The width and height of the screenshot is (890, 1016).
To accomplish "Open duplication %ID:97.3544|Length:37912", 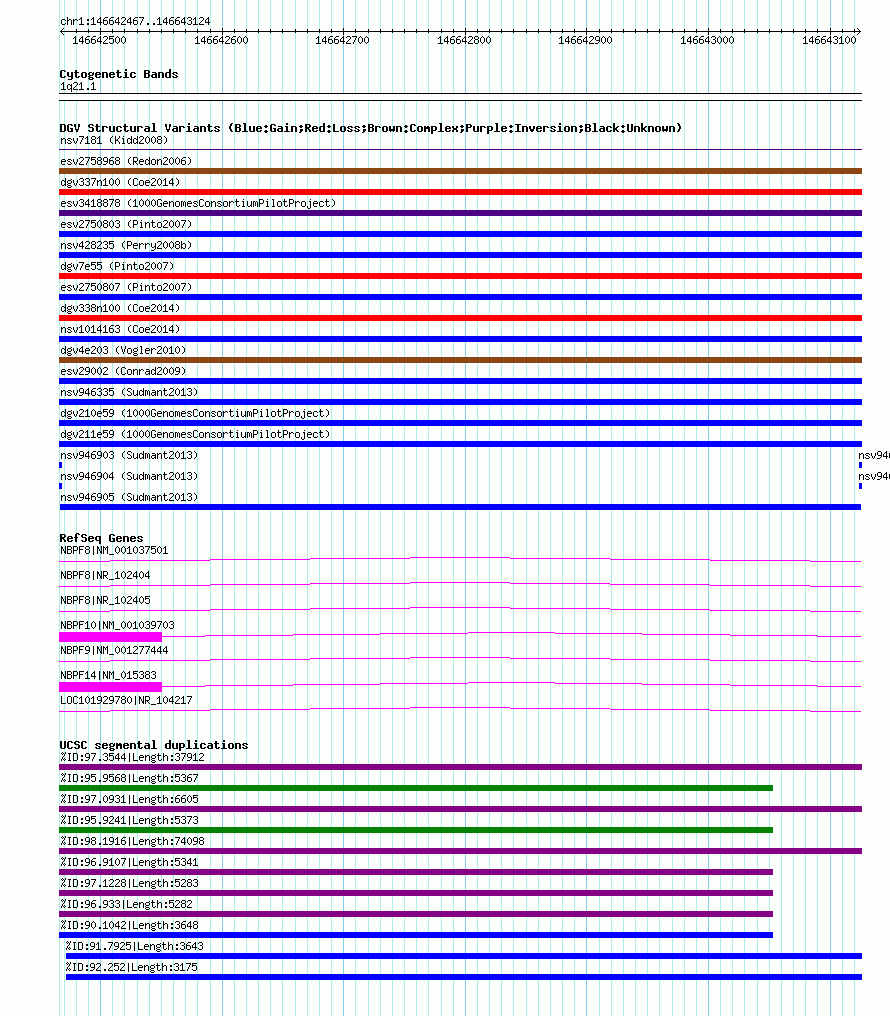I will 132,757.
